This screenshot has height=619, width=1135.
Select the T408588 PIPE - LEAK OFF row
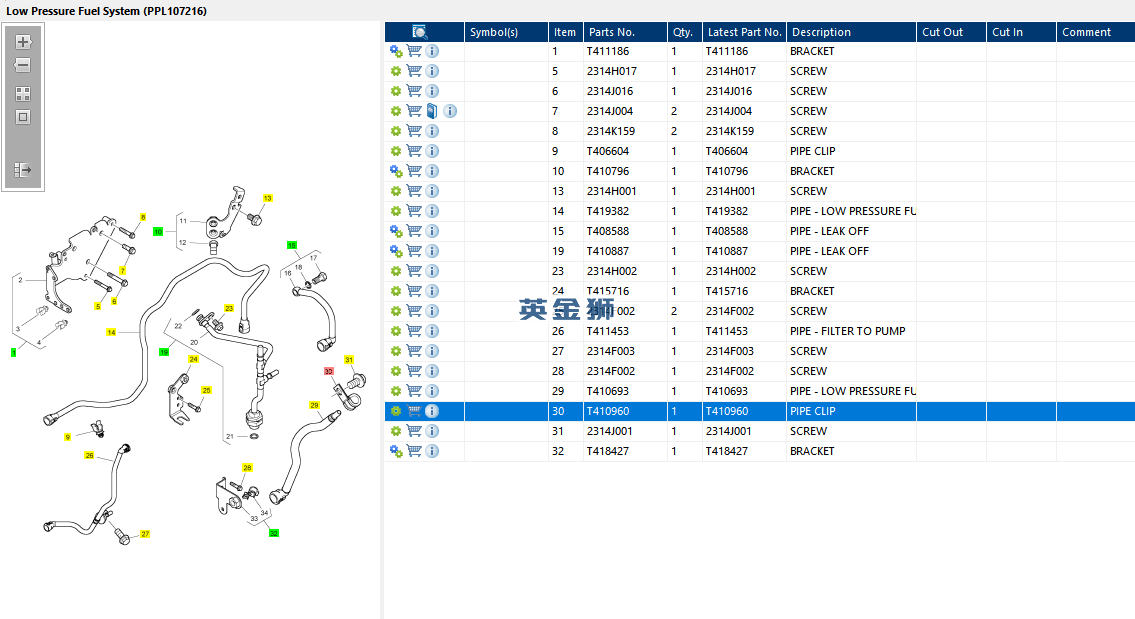pyautogui.click(x=759, y=232)
